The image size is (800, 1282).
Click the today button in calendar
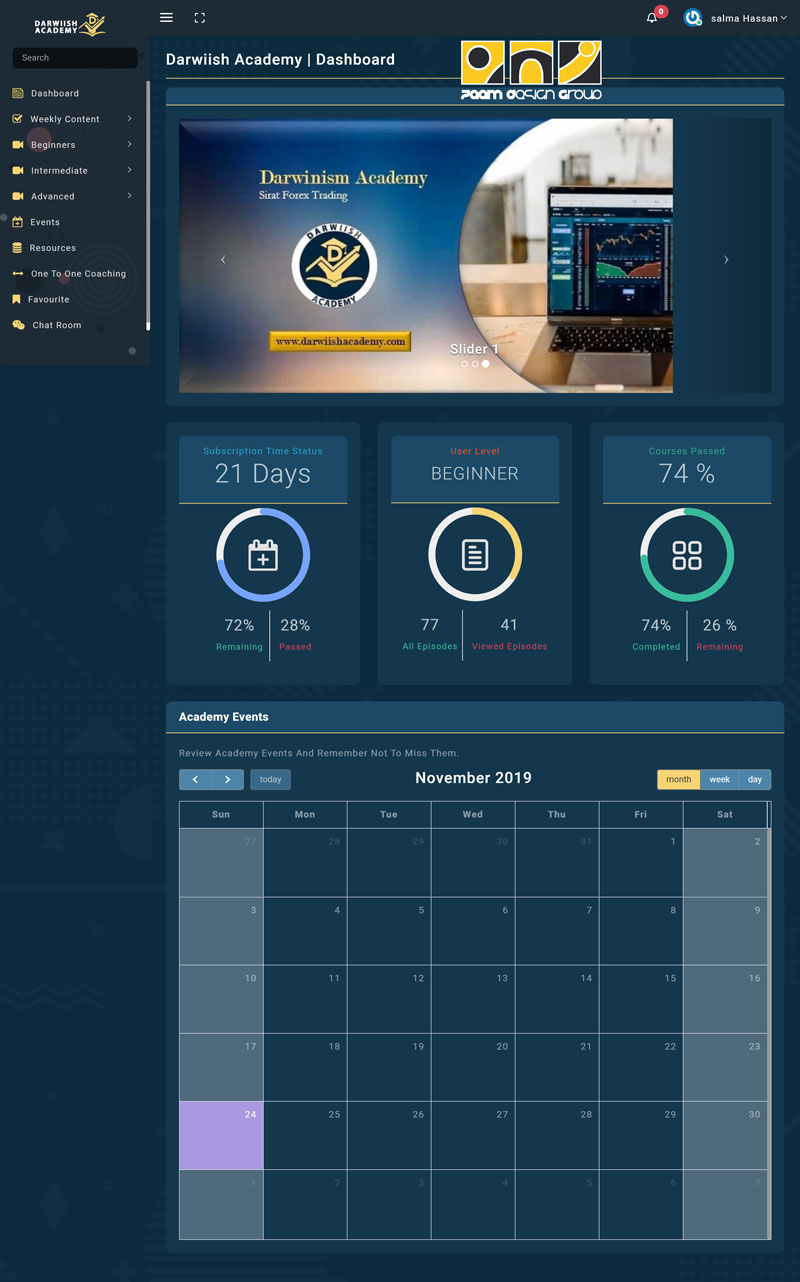[270, 779]
